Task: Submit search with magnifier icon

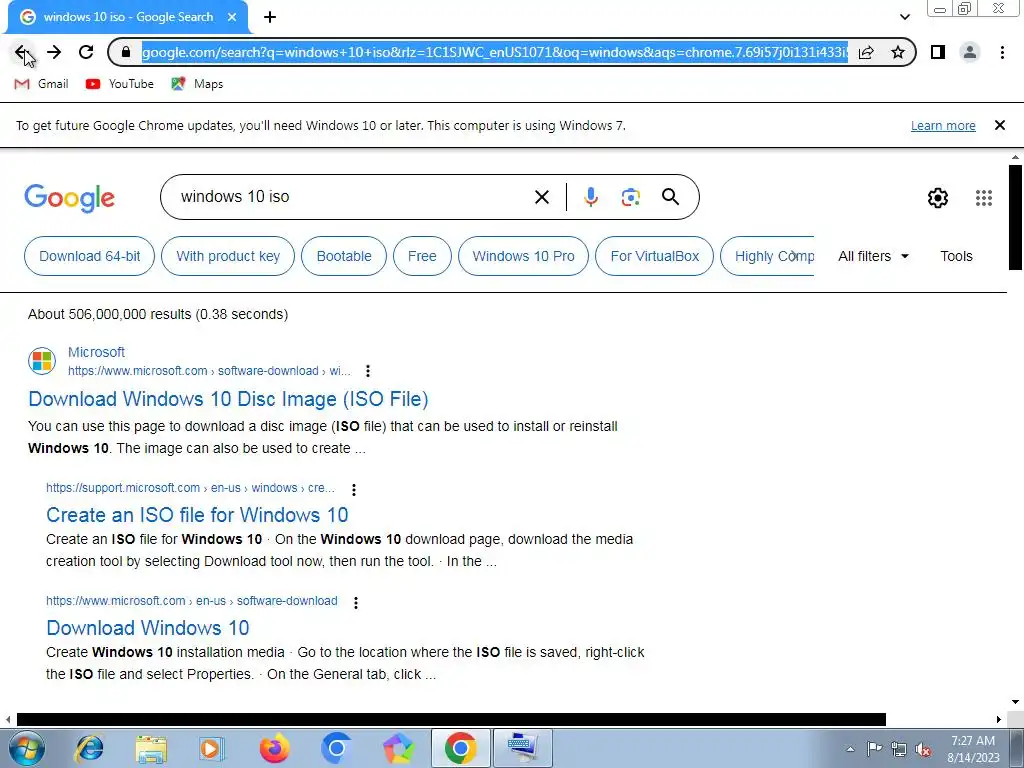Action: (671, 197)
